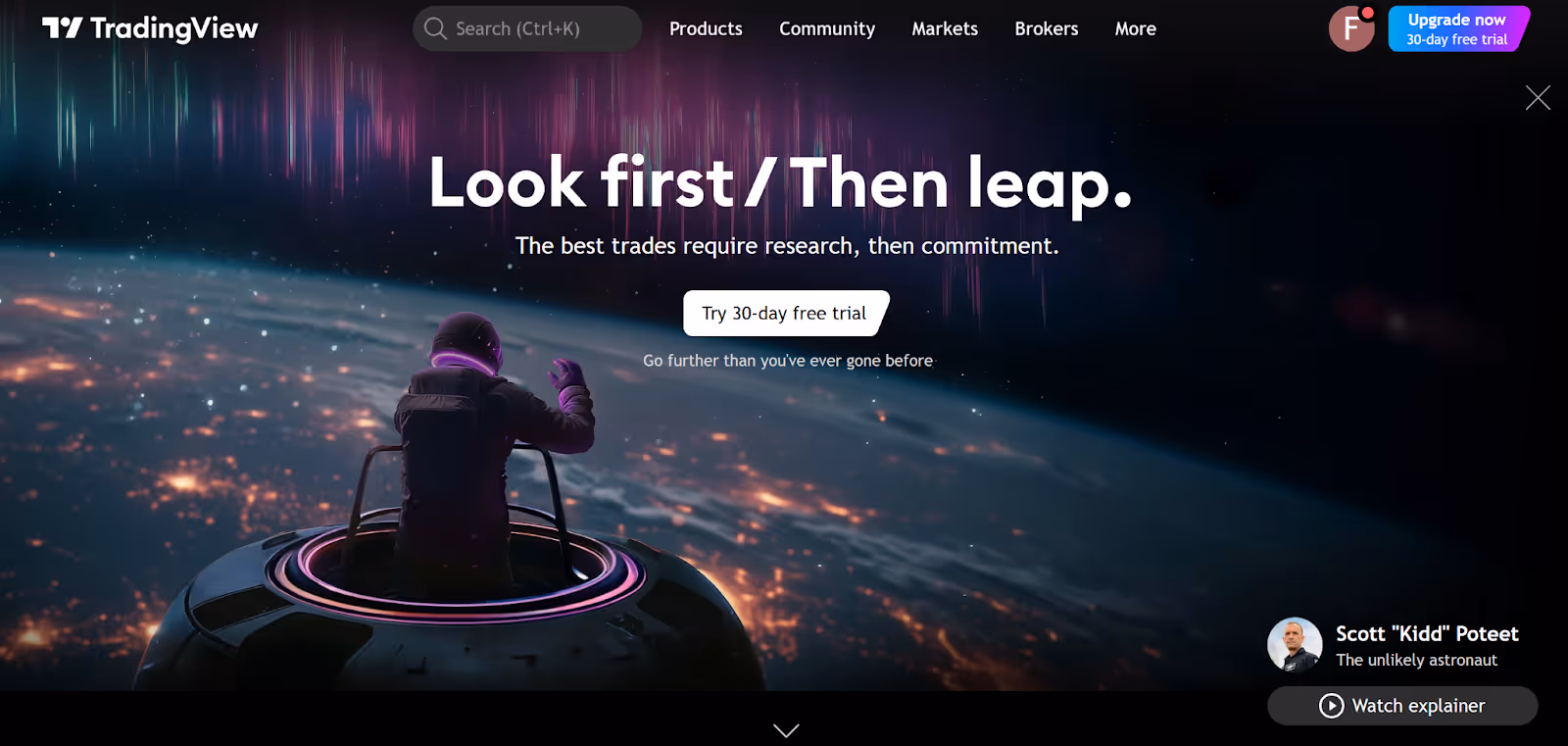Click the play icon in Watch explainer
Viewport: 1568px width, 746px height.
tap(1331, 706)
